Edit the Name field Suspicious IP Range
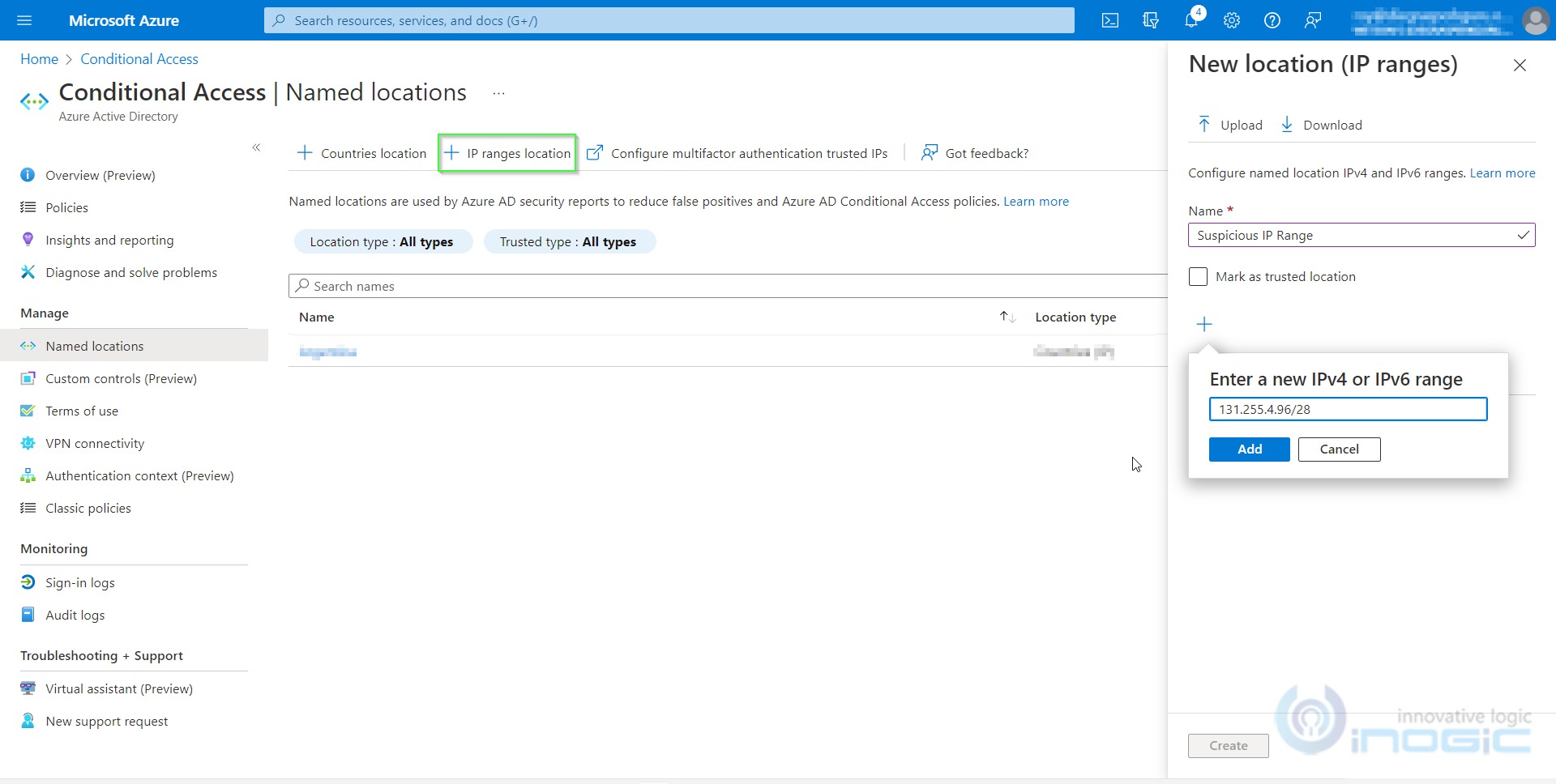 [1361, 236]
